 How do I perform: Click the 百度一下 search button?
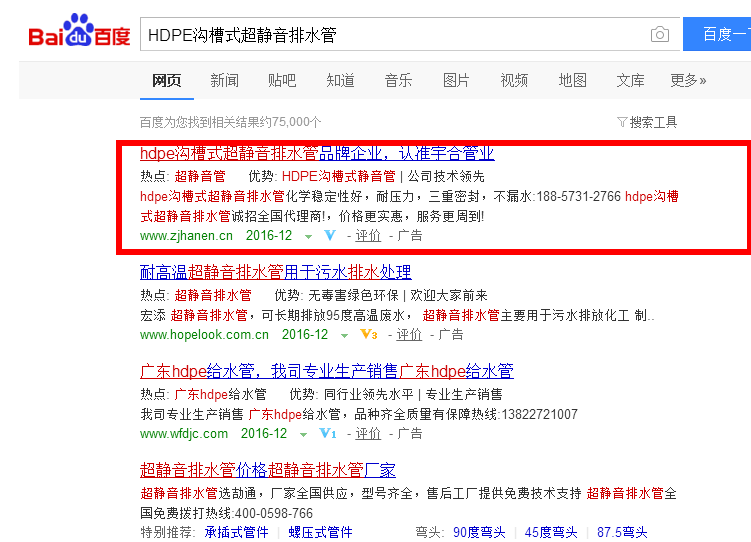coord(717,34)
